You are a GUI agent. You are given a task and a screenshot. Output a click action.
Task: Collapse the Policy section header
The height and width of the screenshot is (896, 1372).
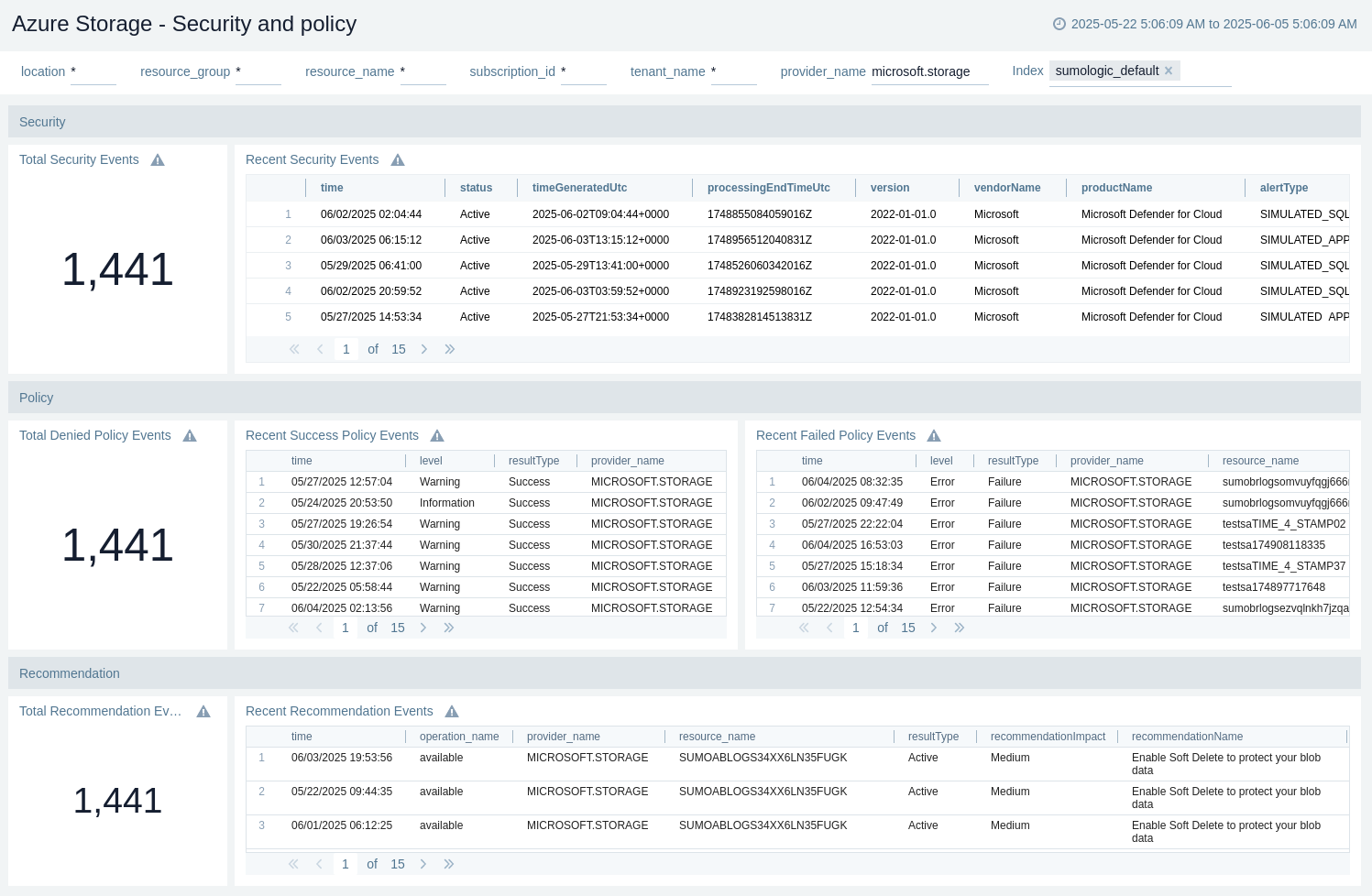click(x=685, y=398)
